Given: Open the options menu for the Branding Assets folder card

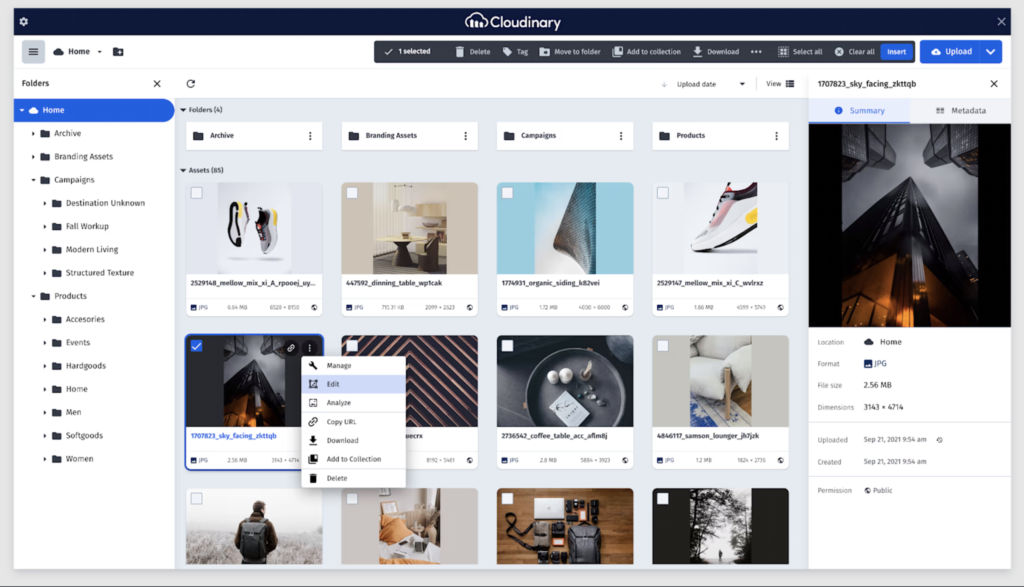Looking at the screenshot, I should point(466,136).
